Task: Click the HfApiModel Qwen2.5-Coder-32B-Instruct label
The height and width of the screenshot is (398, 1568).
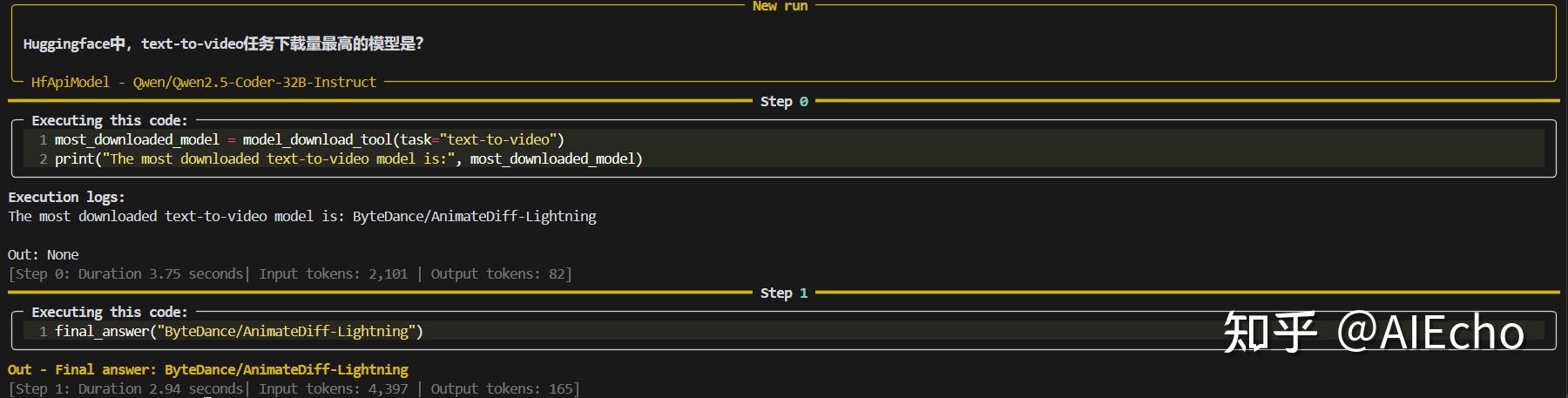Action: [204, 82]
